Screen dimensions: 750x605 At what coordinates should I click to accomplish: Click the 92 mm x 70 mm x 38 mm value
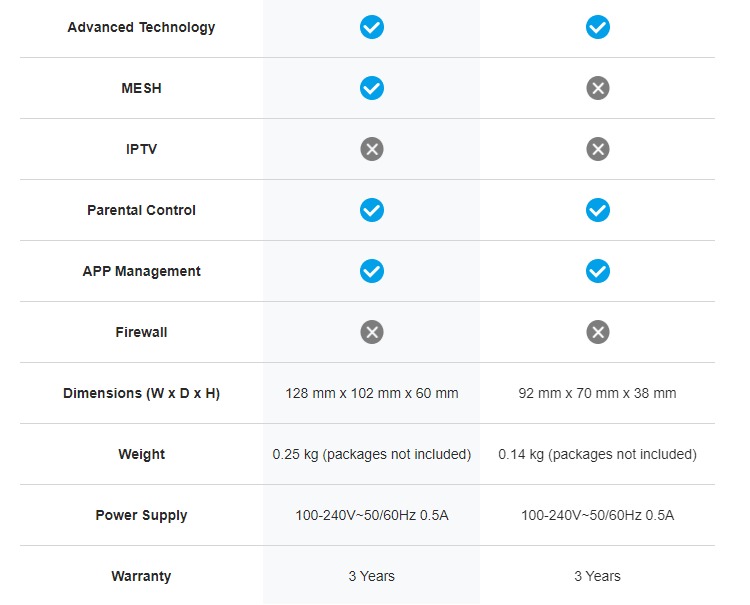(597, 393)
